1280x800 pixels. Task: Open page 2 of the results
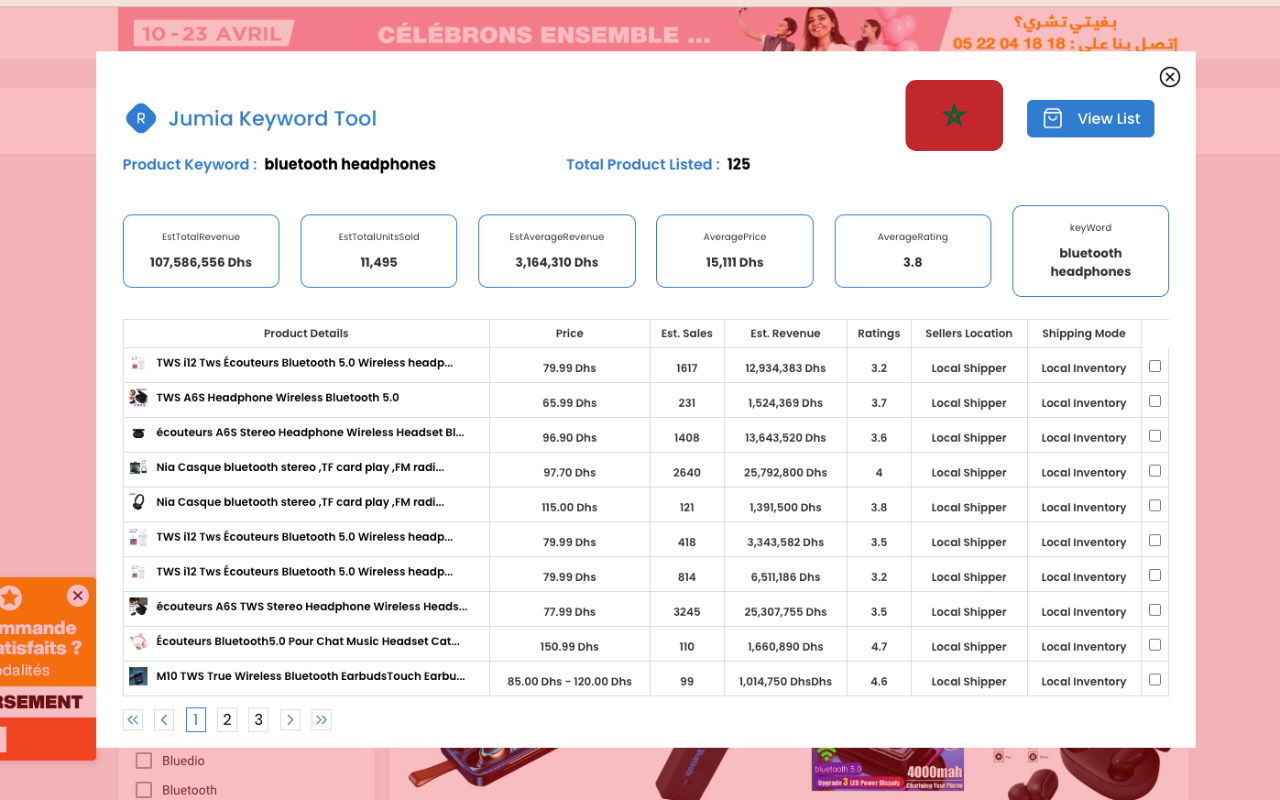pyautogui.click(x=226, y=719)
